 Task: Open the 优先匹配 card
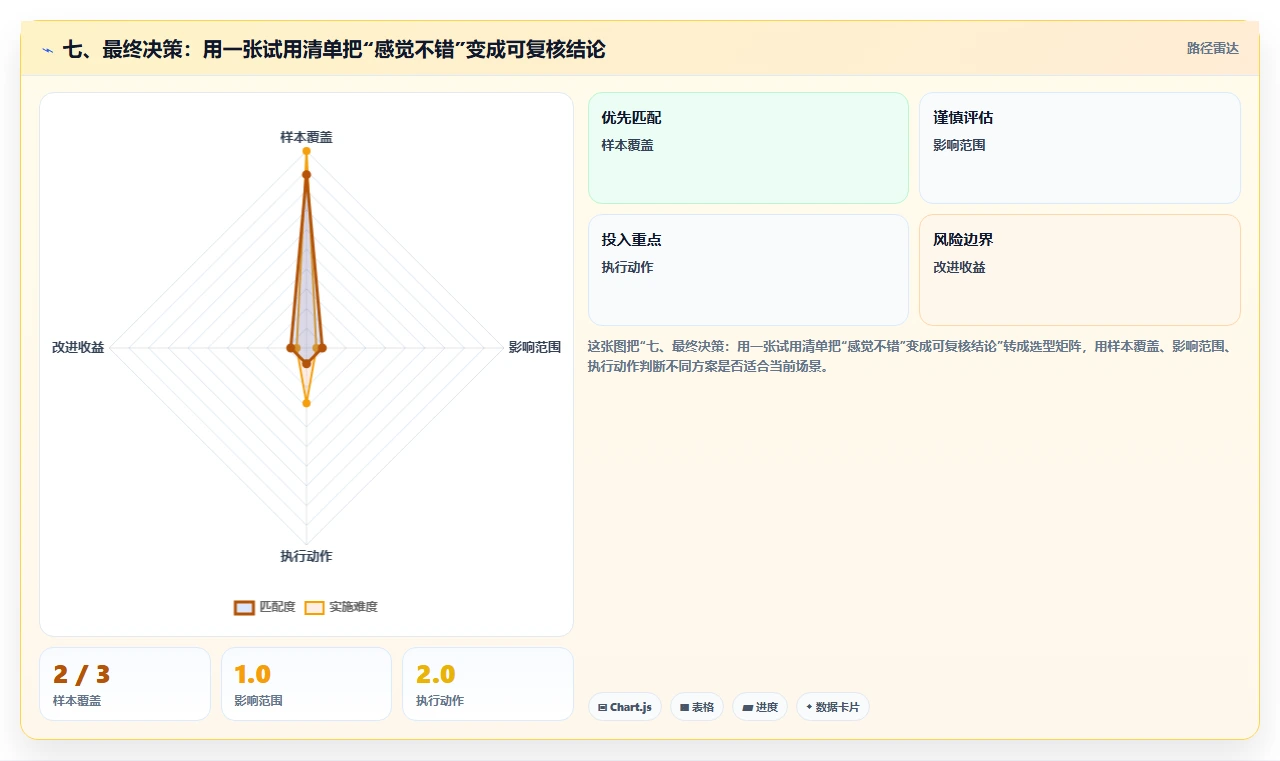(748, 148)
